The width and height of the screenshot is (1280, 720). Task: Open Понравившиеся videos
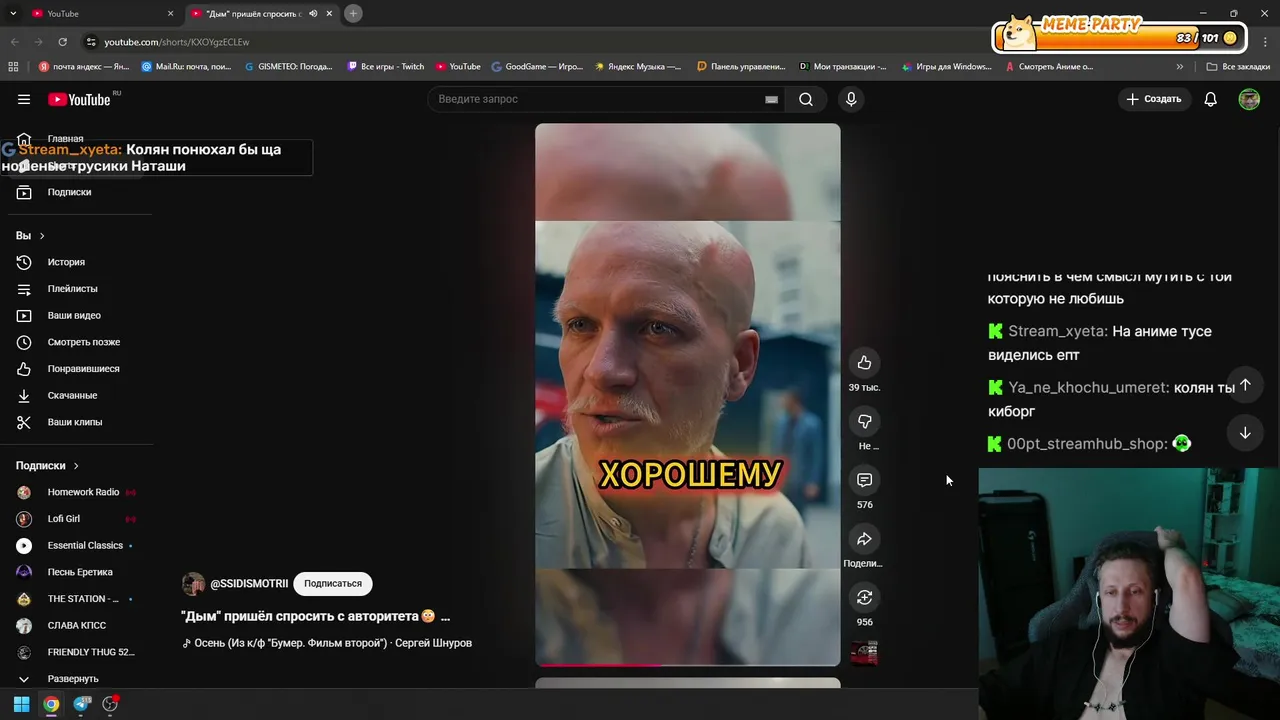pos(84,369)
